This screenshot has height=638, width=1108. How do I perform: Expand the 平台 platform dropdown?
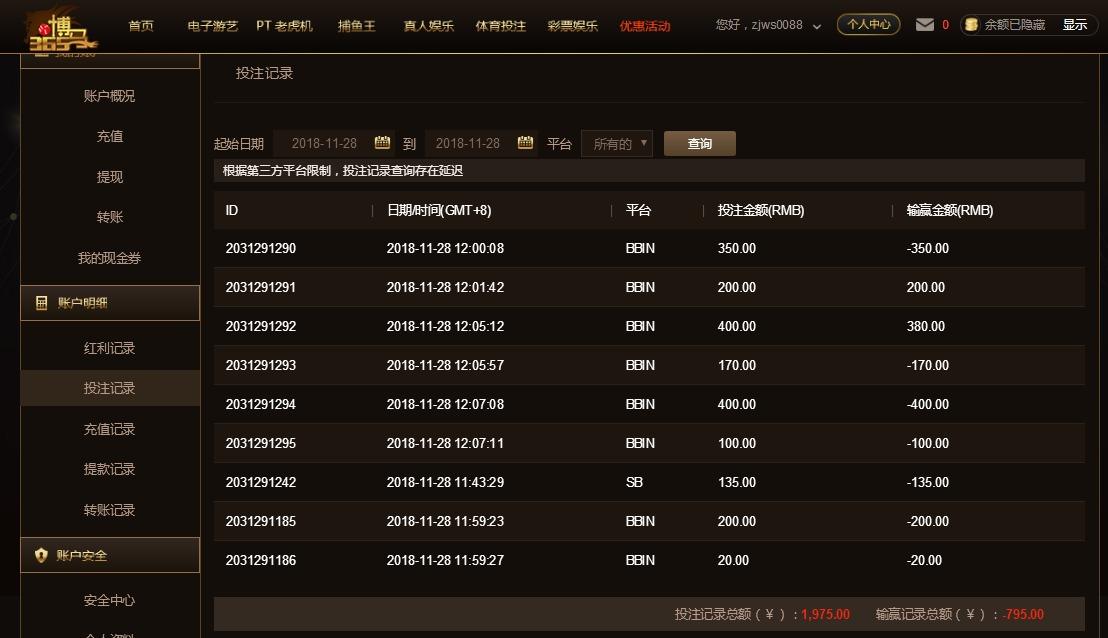617,144
